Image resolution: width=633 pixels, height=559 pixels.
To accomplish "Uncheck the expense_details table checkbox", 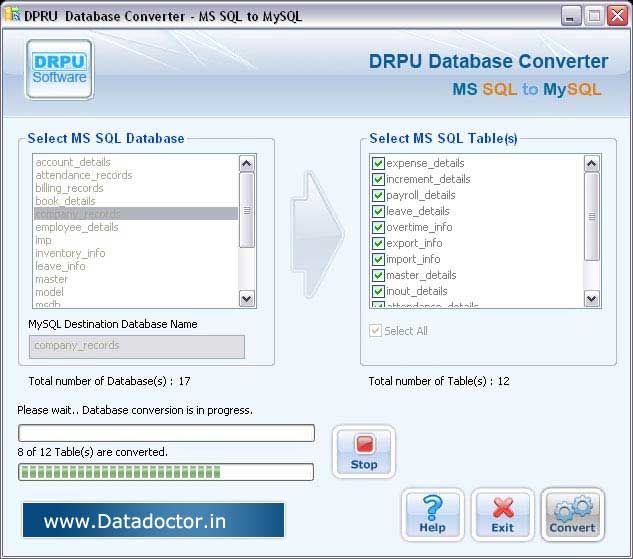I will tap(378, 163).
